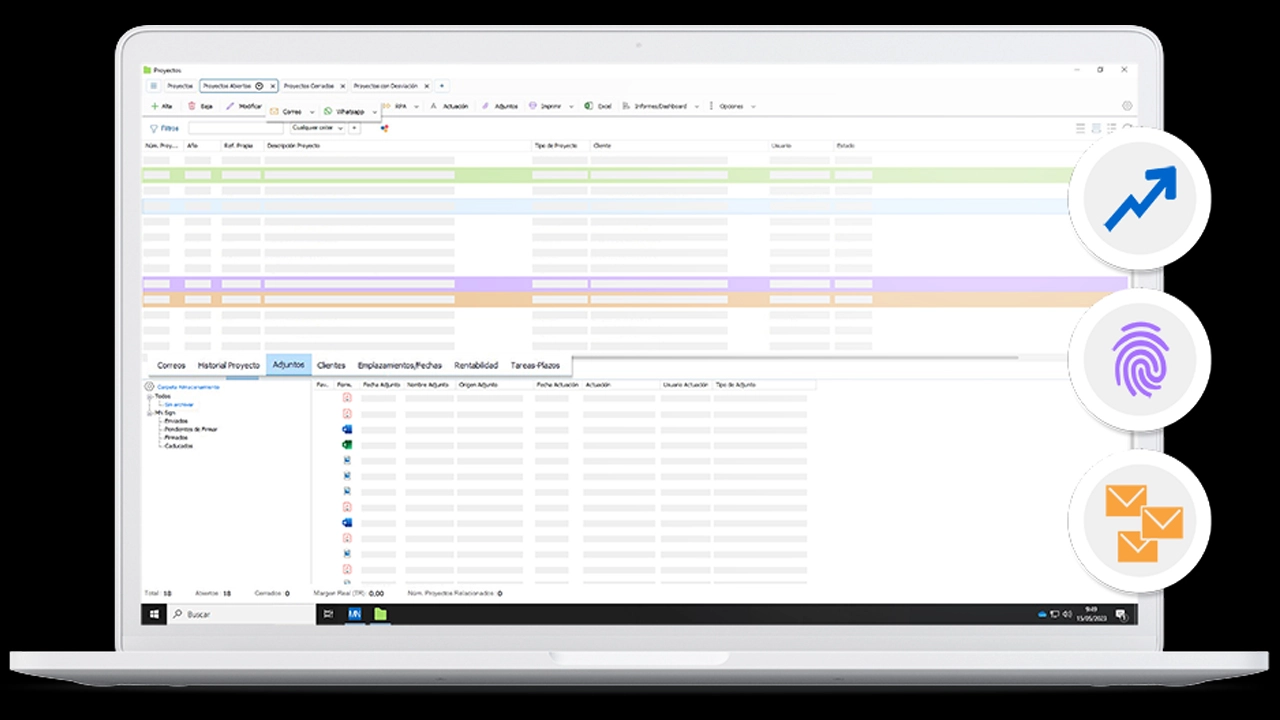Click the Buscar taskbar search box
1280x720 pixels.
240,614
